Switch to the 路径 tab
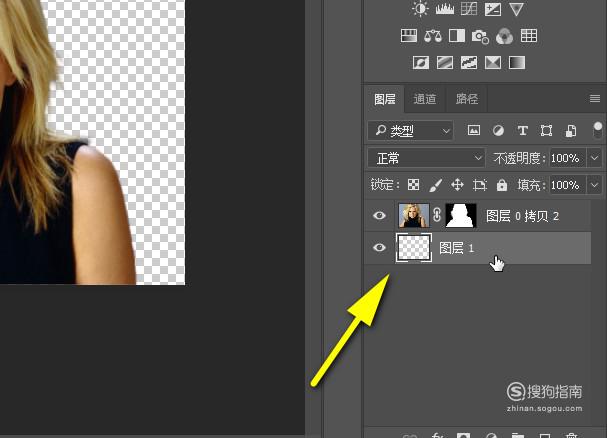 [466, 99]
